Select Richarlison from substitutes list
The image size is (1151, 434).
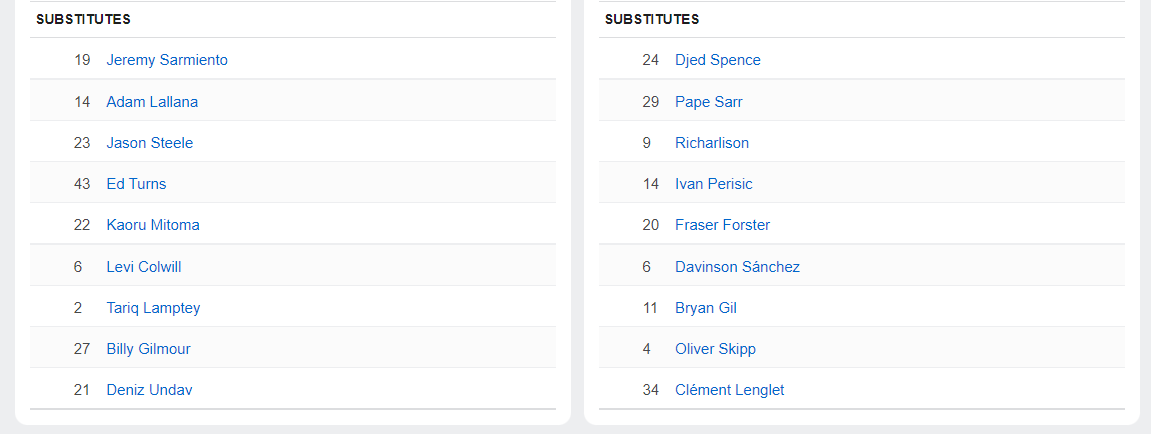click(x=711, y=143)
